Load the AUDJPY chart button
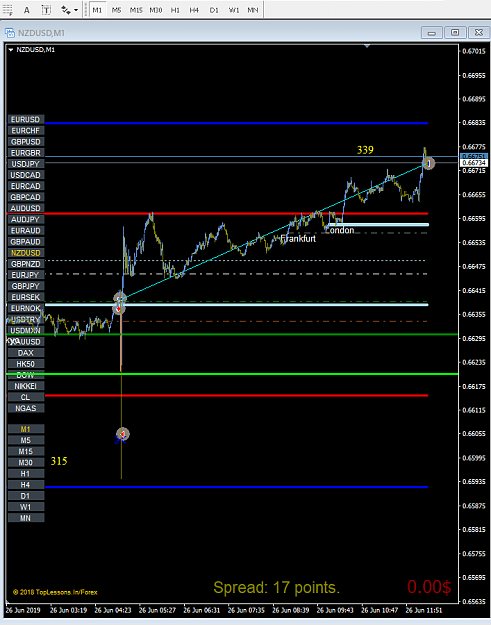This screenshot has width=491, height=625. point(26,219)
